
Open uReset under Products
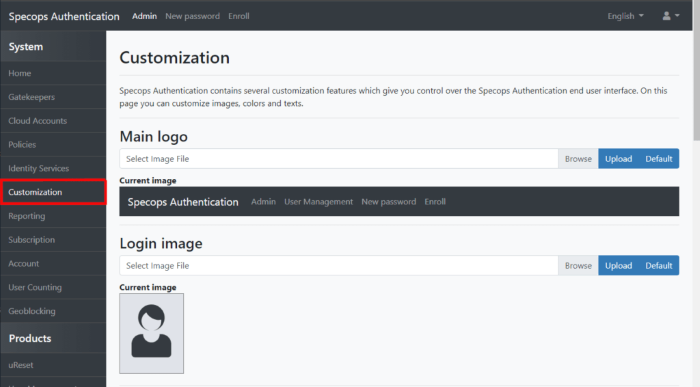53,365
